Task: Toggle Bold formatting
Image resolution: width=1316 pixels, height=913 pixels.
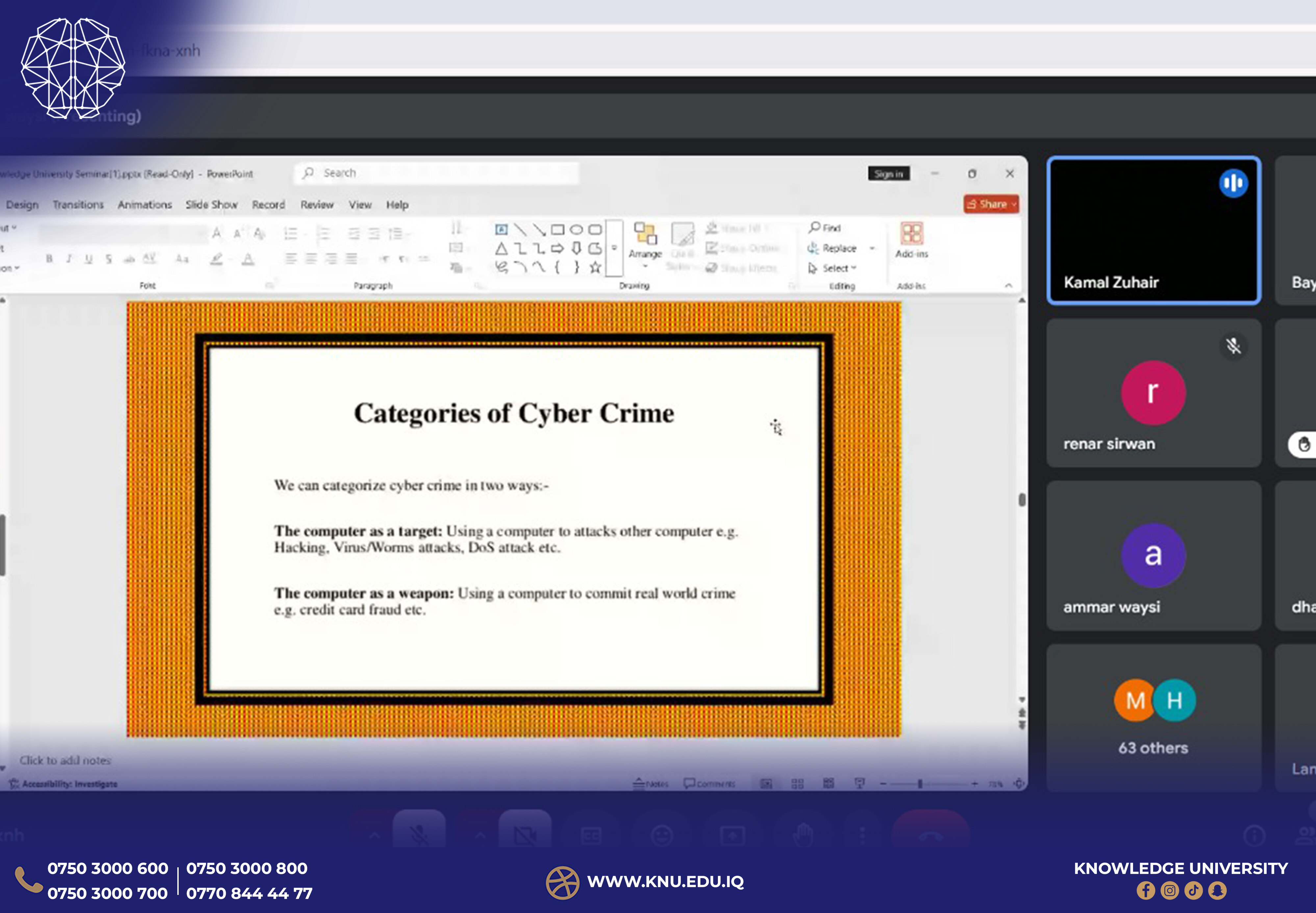Action: pyautogui.click(x=49, y=259)
